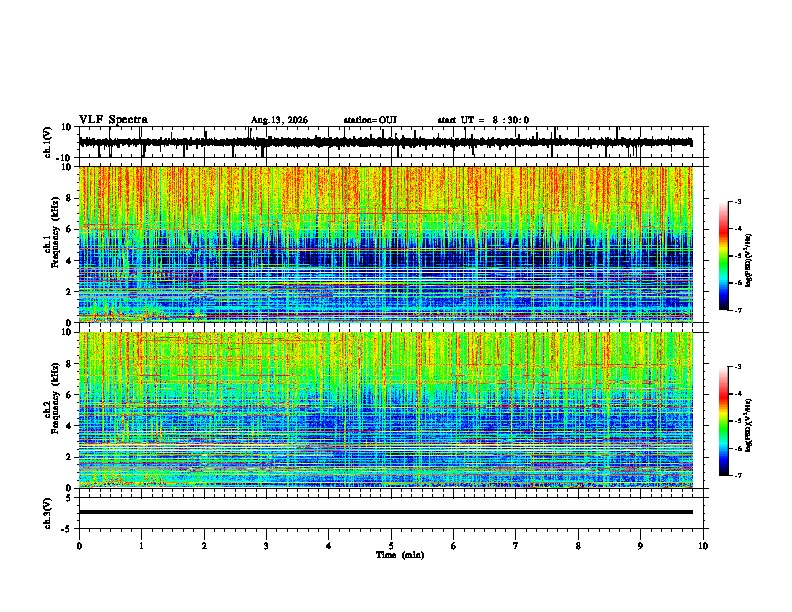
Task: Click the 2 kHz tick on ch.1 frequency axis
Action: (x=69, y=291)
